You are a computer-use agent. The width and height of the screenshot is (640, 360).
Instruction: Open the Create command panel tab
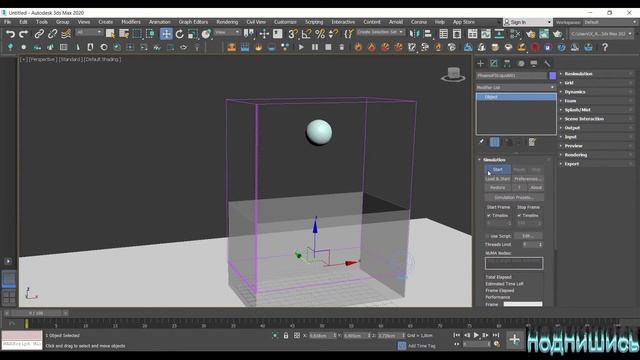[480, 63]
